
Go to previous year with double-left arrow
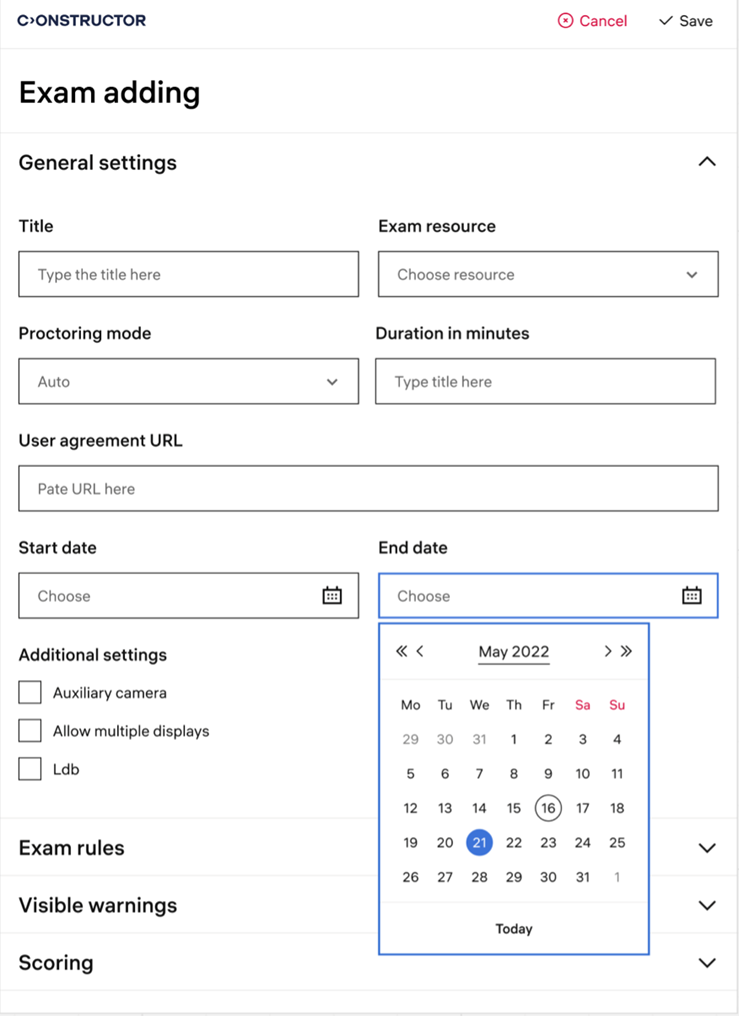(401, 651)
